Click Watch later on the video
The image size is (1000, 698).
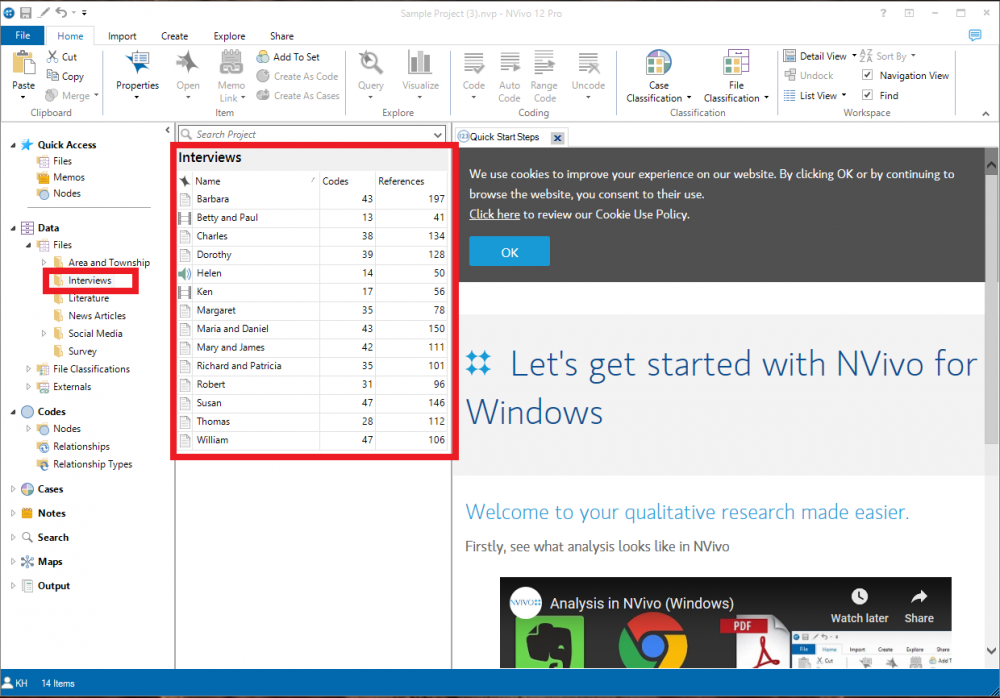(859, 605)
